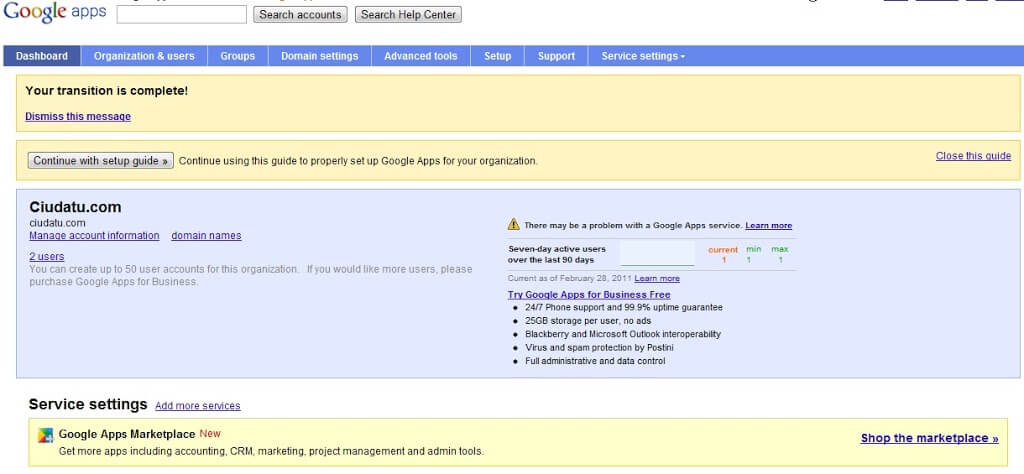
Task: Expand the Service settings dropdown menu
Action: click(x=643, y=56)
